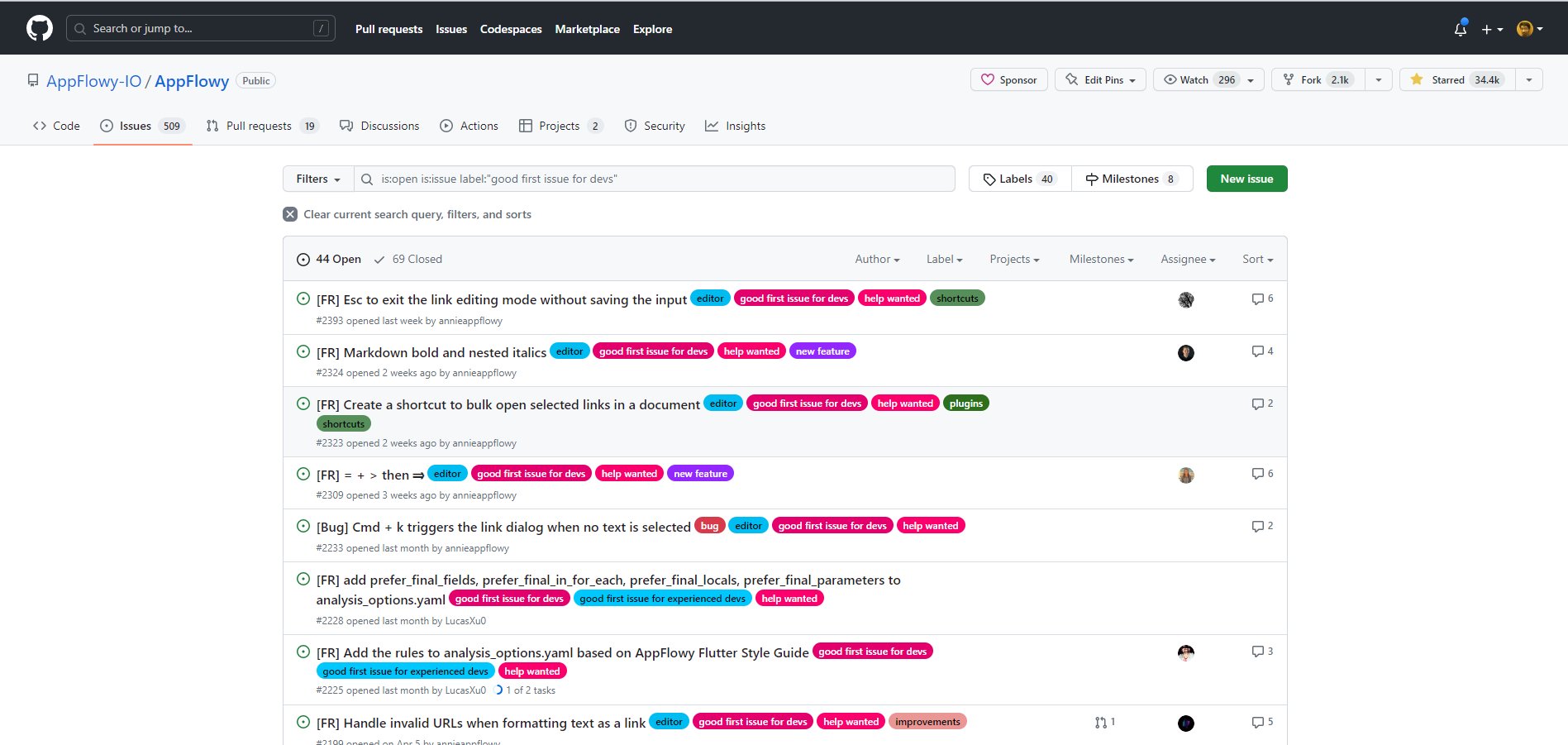
Task: Open the notifications bell
Action: [1461, 29]
